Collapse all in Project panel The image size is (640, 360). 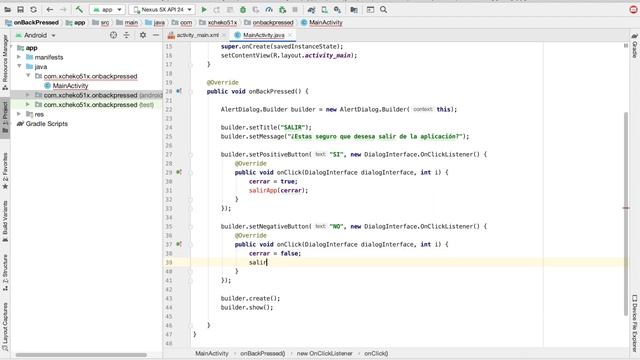tap(127, 36)
